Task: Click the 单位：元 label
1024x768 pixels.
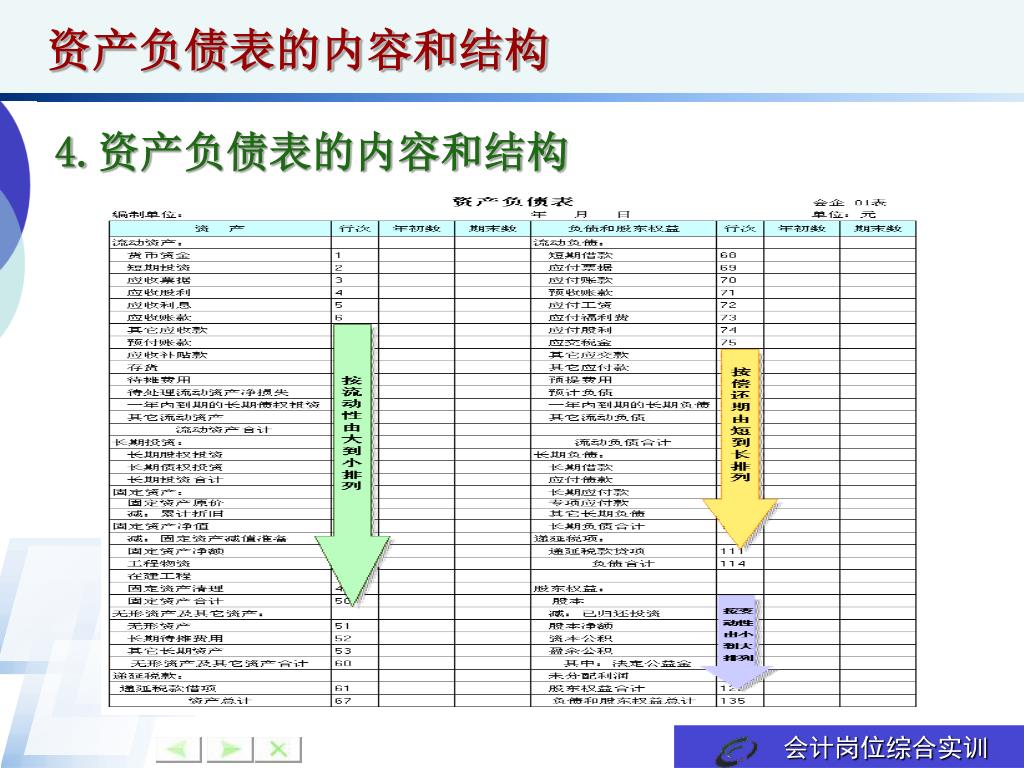Action: tap(844, 214)
